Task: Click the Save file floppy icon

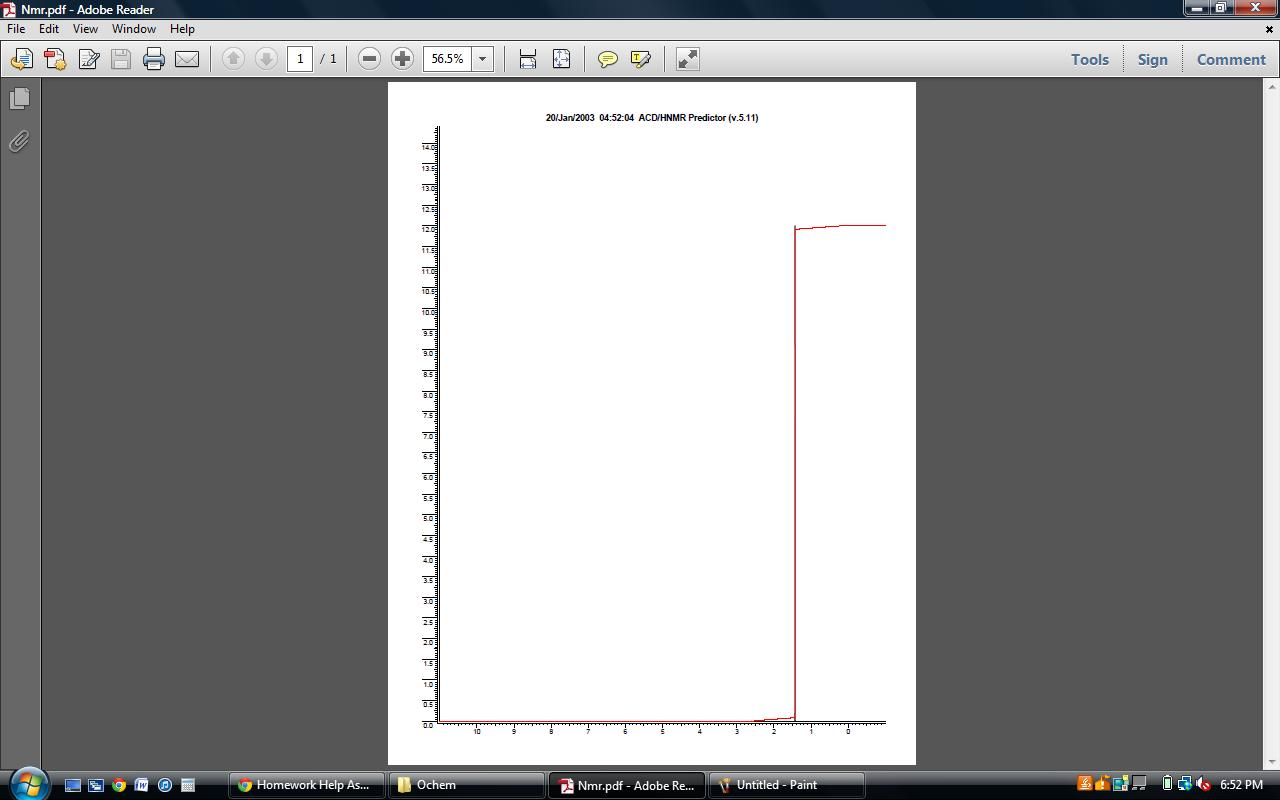Action: 121,59
